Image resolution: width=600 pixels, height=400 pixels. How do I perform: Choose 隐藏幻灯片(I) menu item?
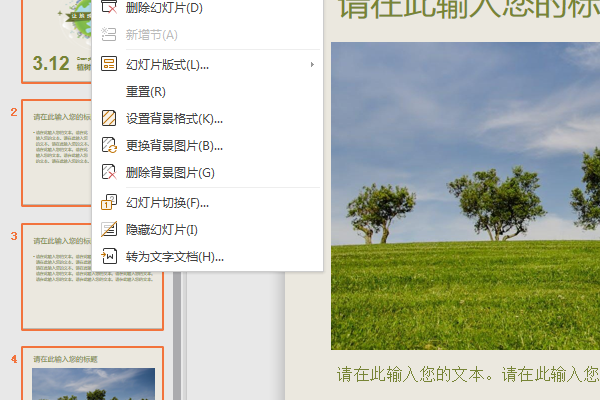pos(207,230)
